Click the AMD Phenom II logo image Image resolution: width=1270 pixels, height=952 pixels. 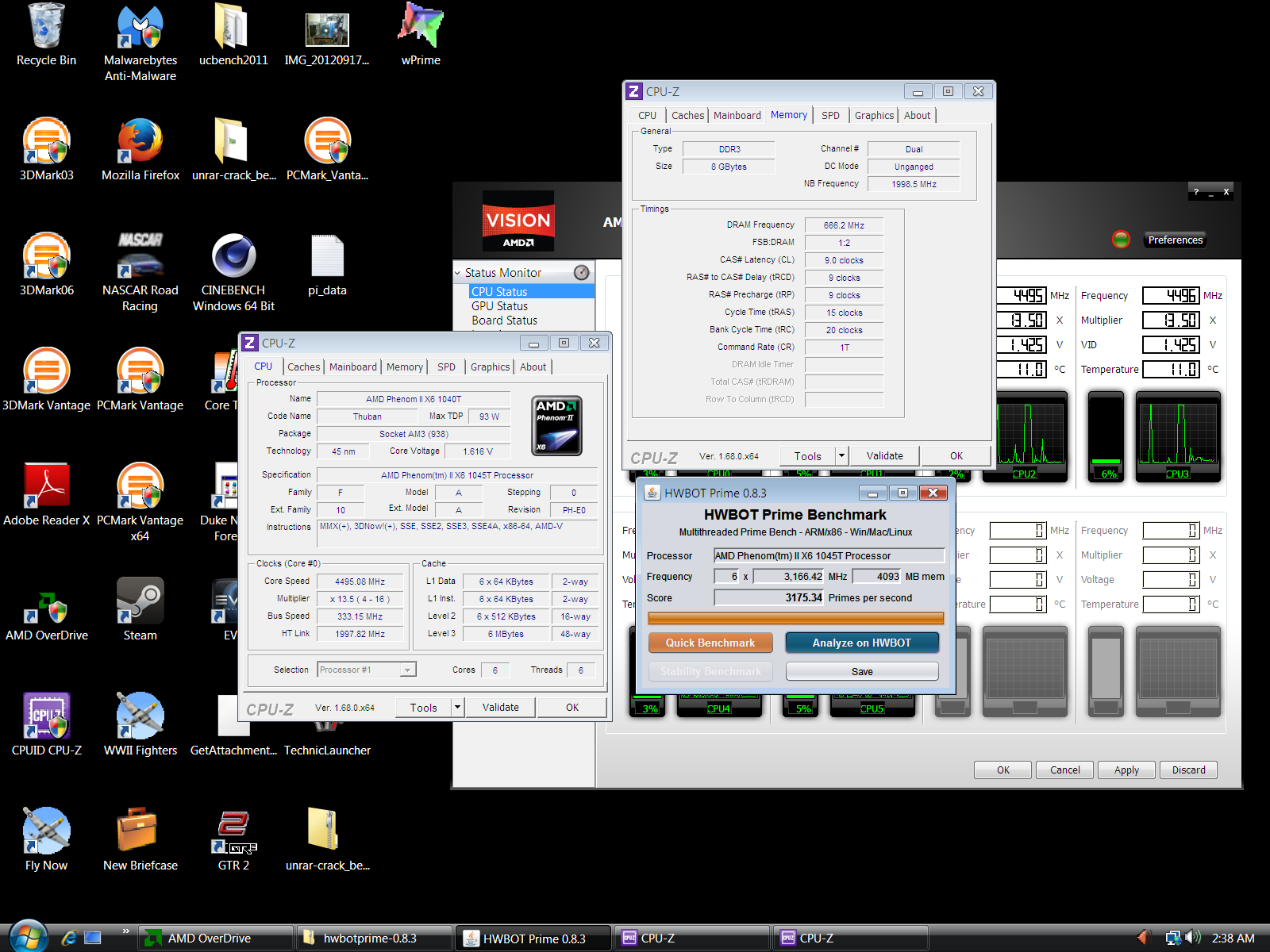(556, 426)
